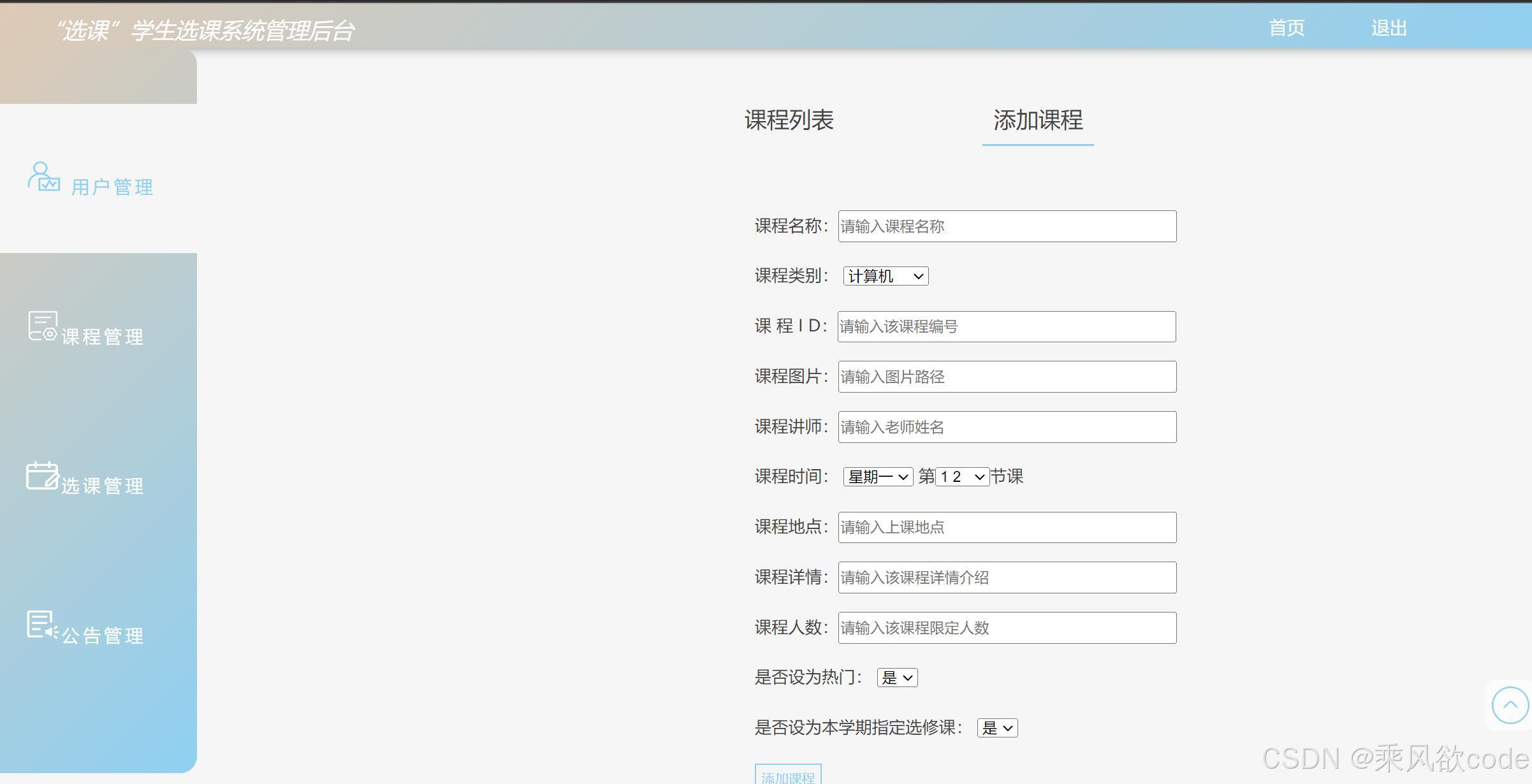1532x784 pixels.
Task: Open the 是否设为热门 dropdown
Action: tap(897, 677)
